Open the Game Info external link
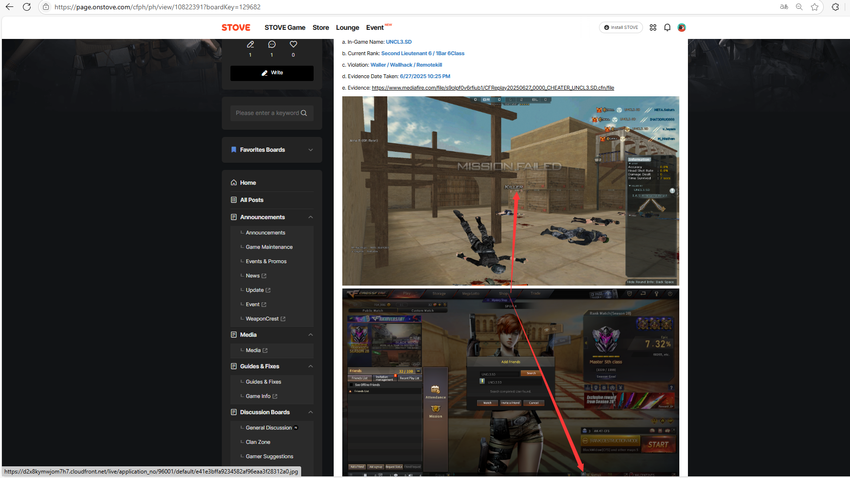The height and width of the screenshot is (478, 850). (x=261, y=396)
